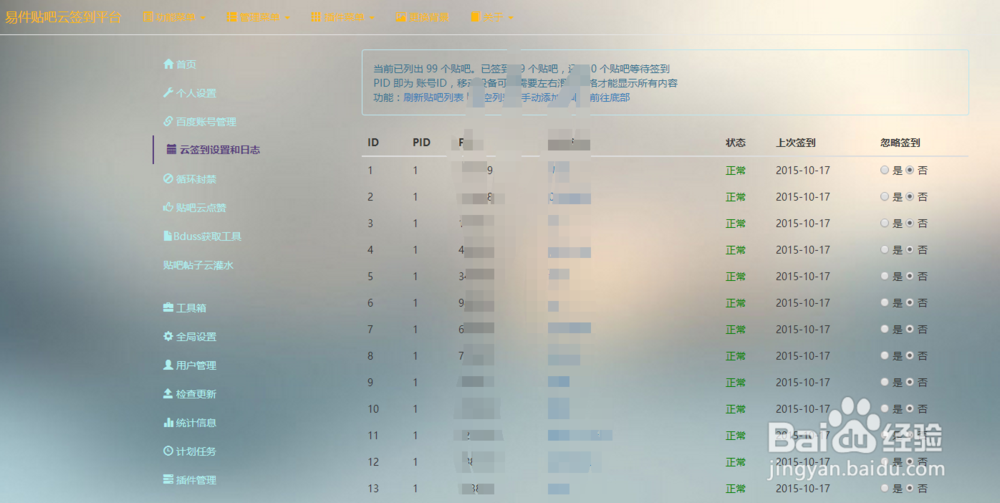Select 云签到设置和日志 calendar item
Screen dimensions: 1000x503
point(213,150)
